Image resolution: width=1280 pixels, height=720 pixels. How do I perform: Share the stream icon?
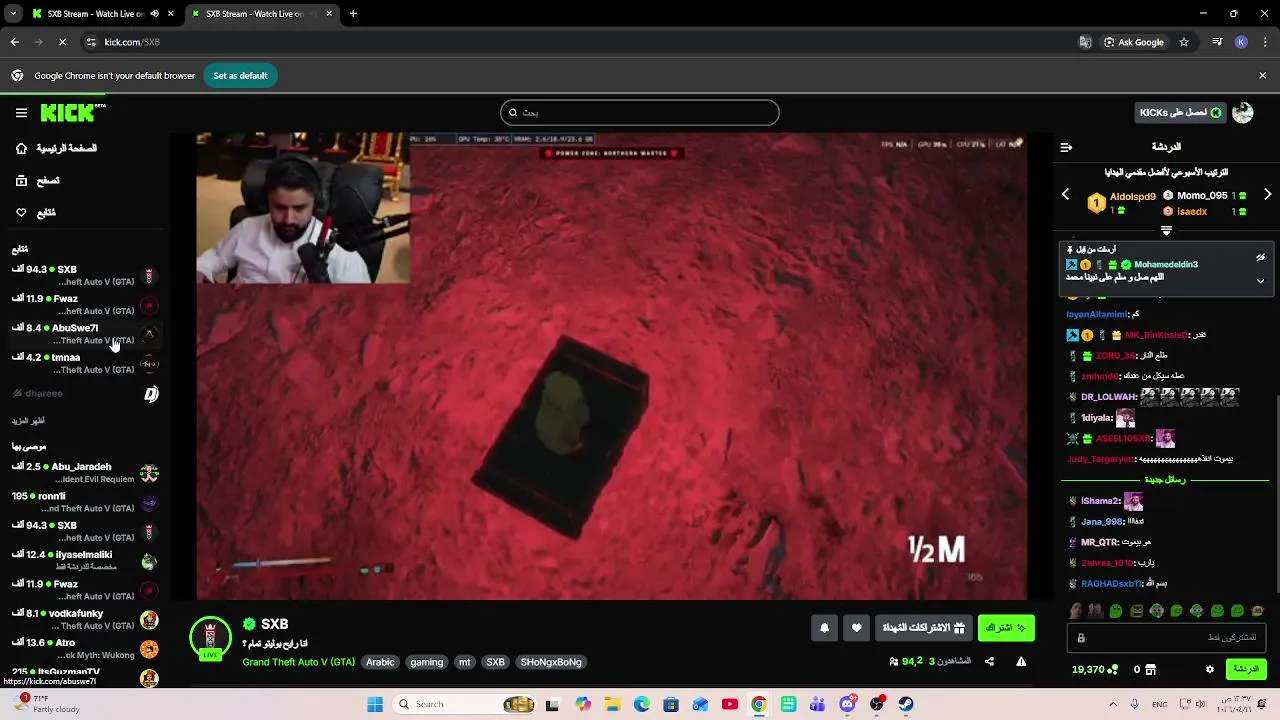[989, 661]
